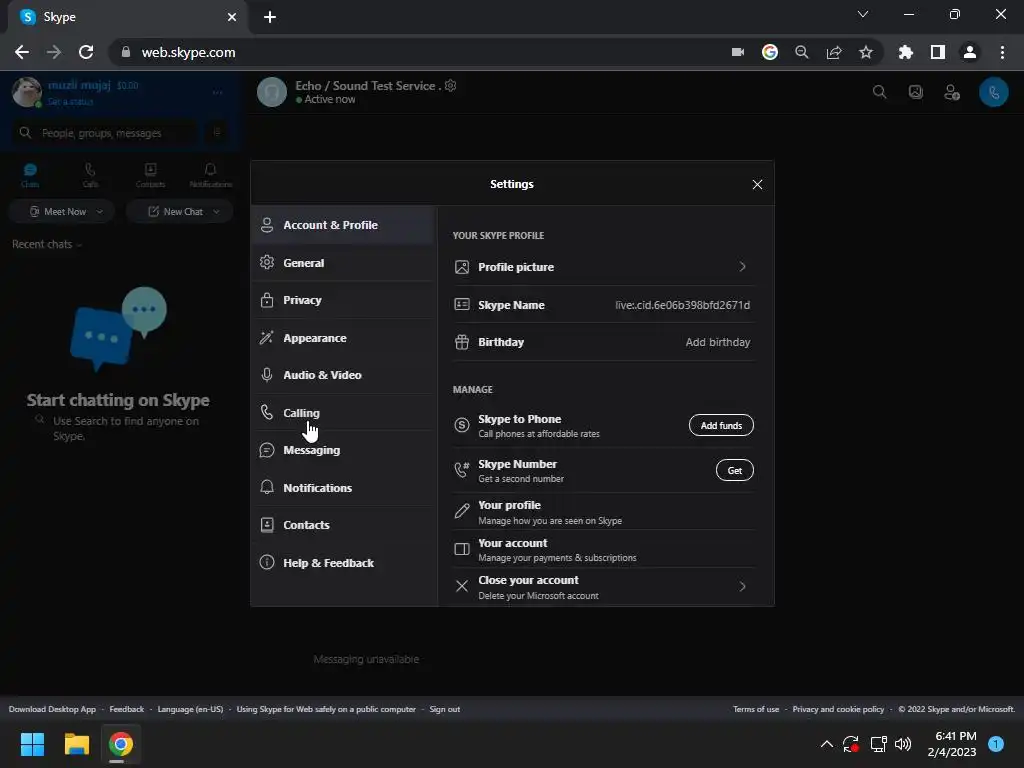Open Privacy settings section

(344, 300)
